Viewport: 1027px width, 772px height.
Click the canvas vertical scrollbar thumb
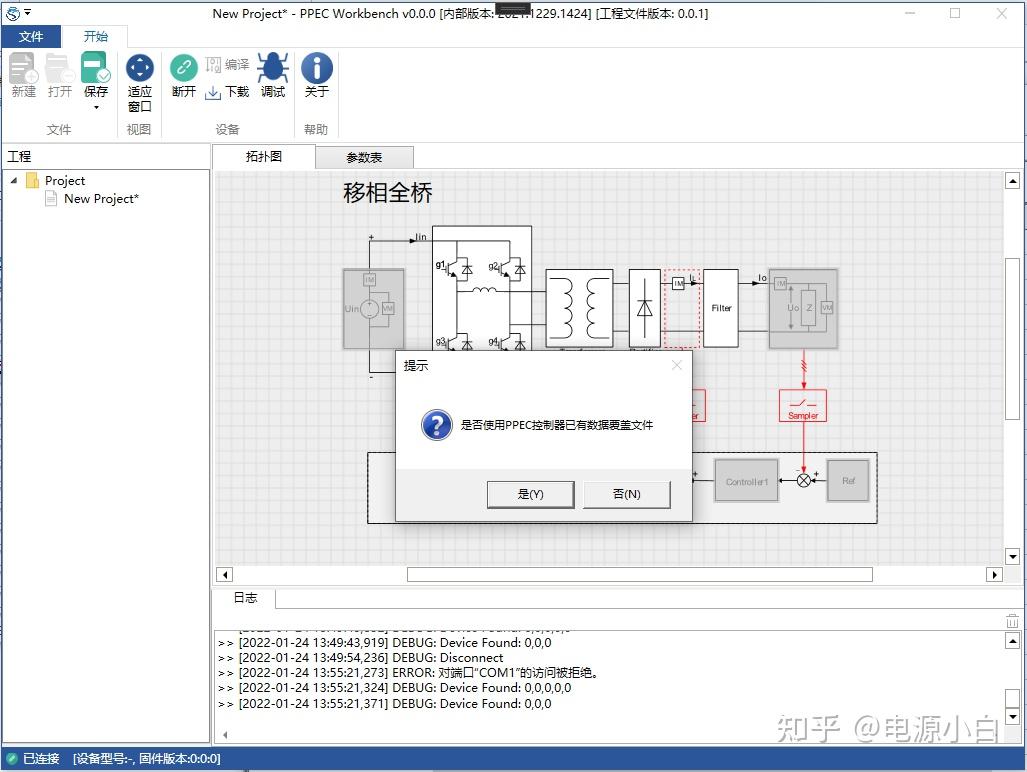tap(1012, 339)
